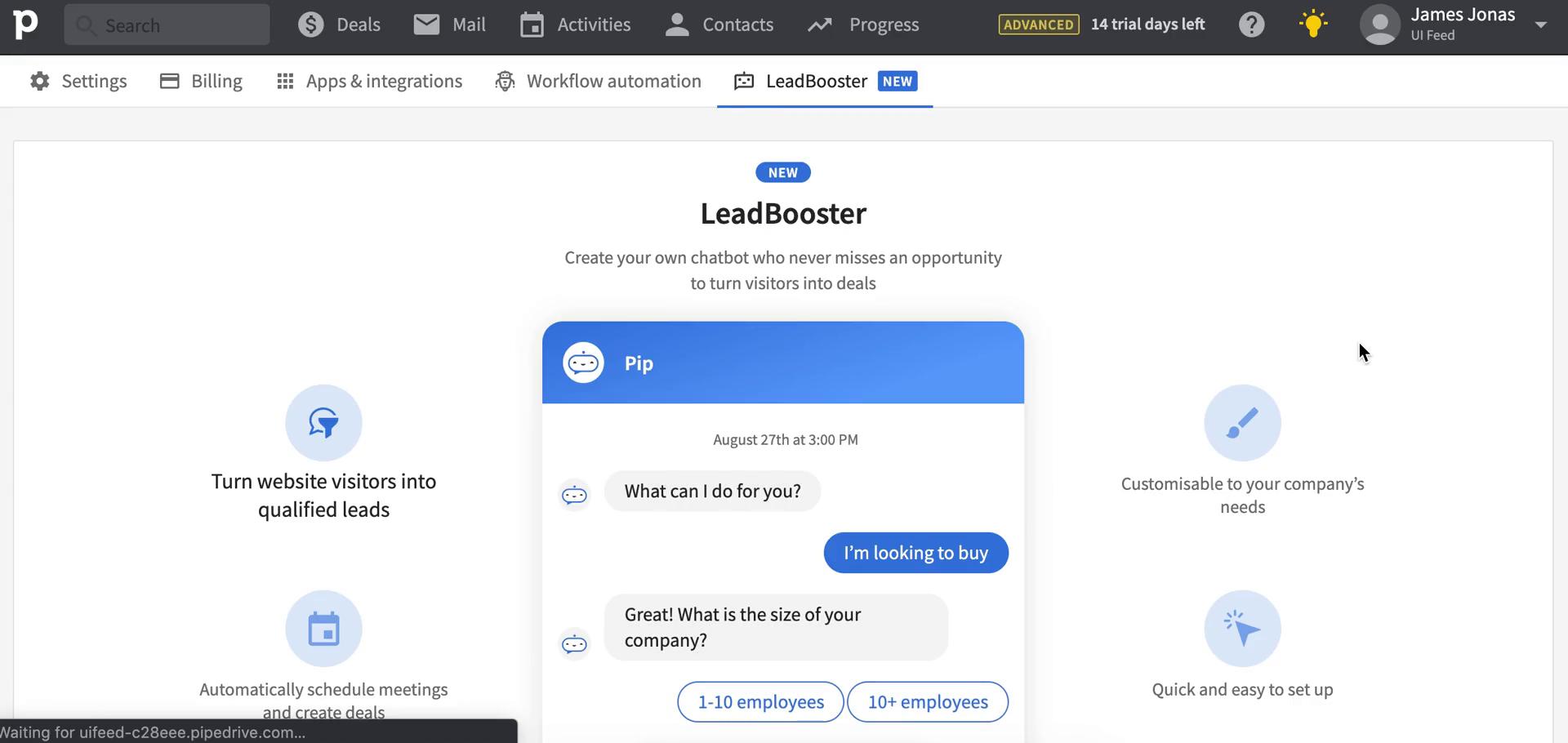Click the UI Feed company label
Viewport: 1568px width, 743px height.
(1432, 35)
